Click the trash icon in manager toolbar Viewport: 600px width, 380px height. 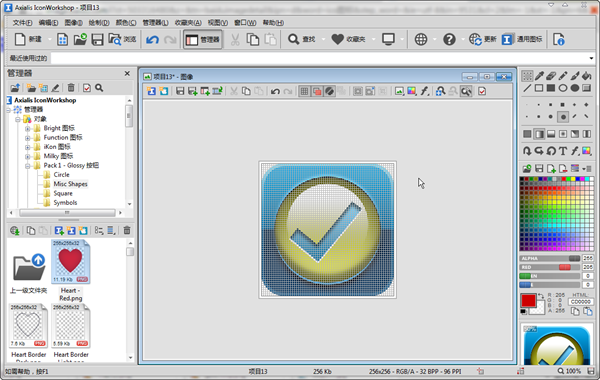[71, 88]
